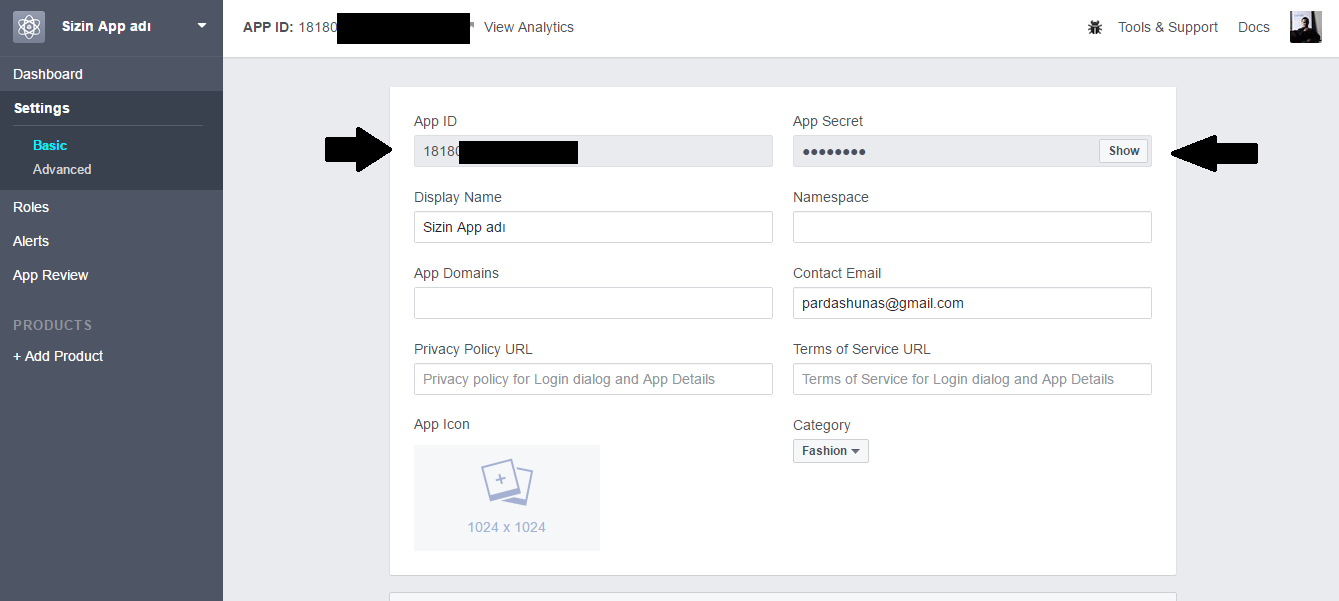Open the Fashion category dropdown

tap(830, 451)
